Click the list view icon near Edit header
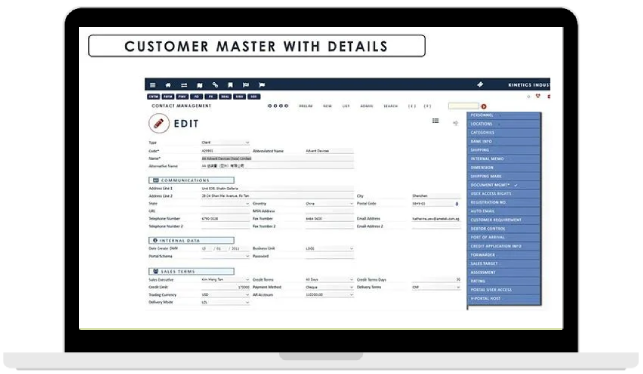 point(436,121)
